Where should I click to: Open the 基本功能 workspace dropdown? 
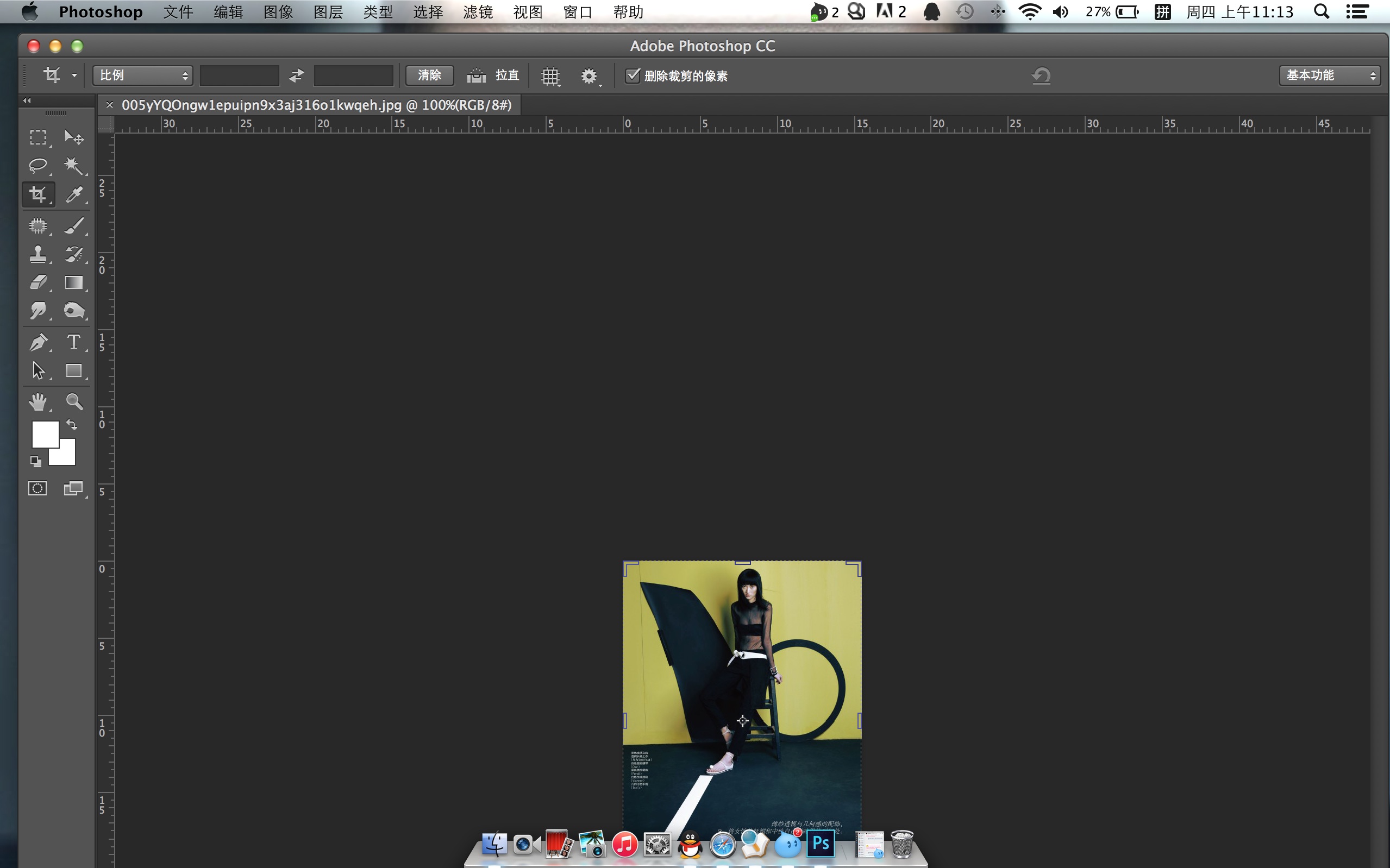coord(1329,75)
